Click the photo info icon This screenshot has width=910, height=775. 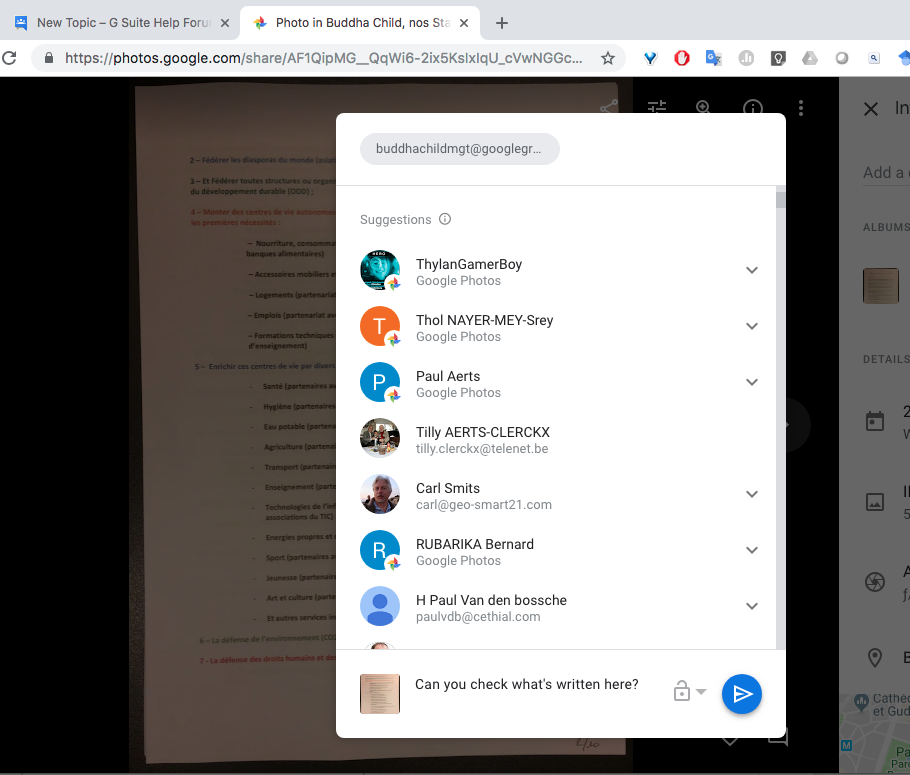pos(753,107)
